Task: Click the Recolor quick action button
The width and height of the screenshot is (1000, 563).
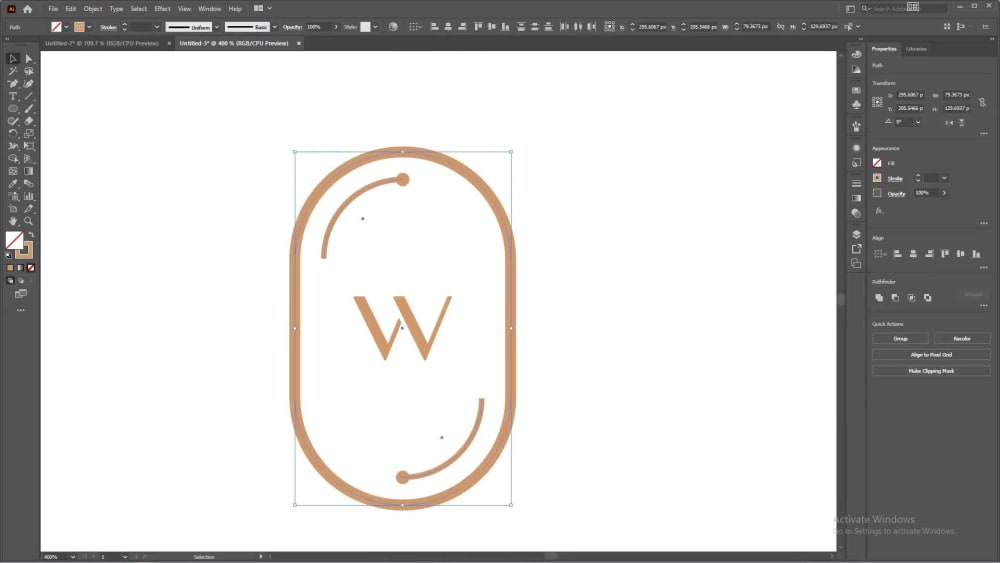Action: (962, 339)
